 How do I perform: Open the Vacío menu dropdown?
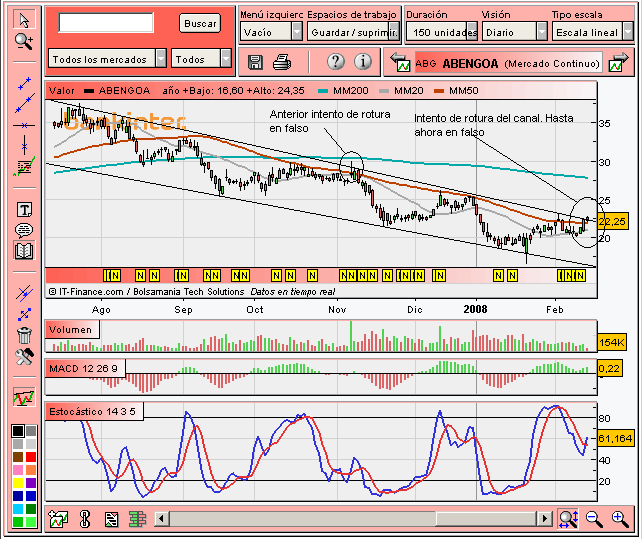pyautogui.click(x=271, y=32)
